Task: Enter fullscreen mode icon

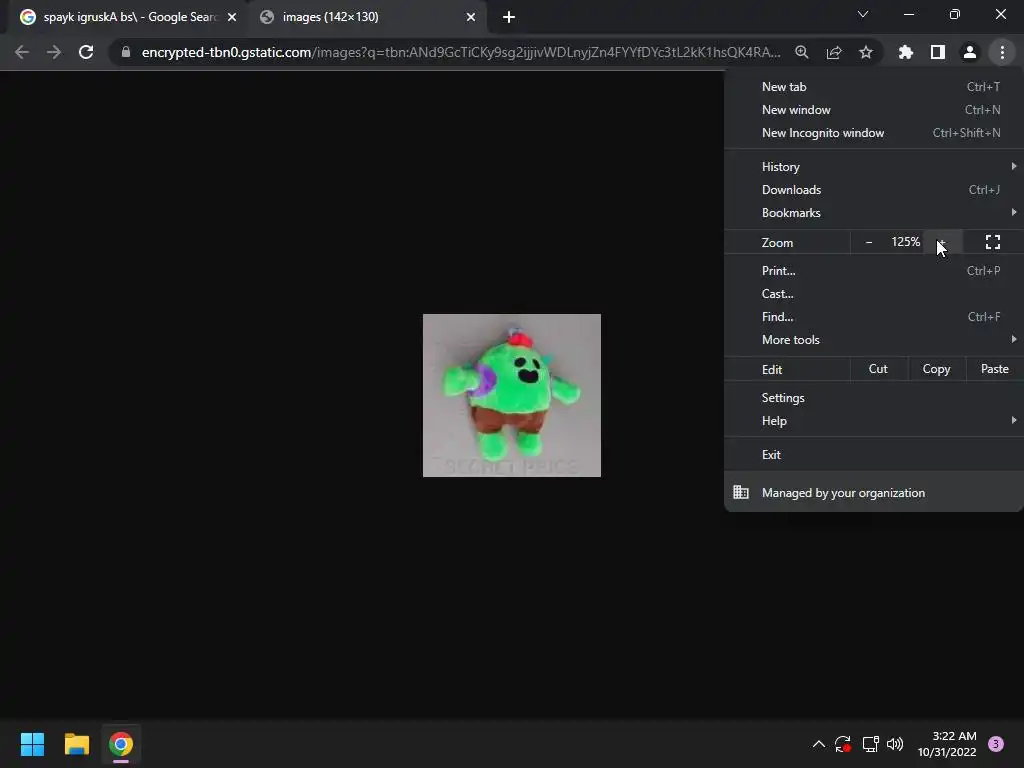Action: (993, 242)
